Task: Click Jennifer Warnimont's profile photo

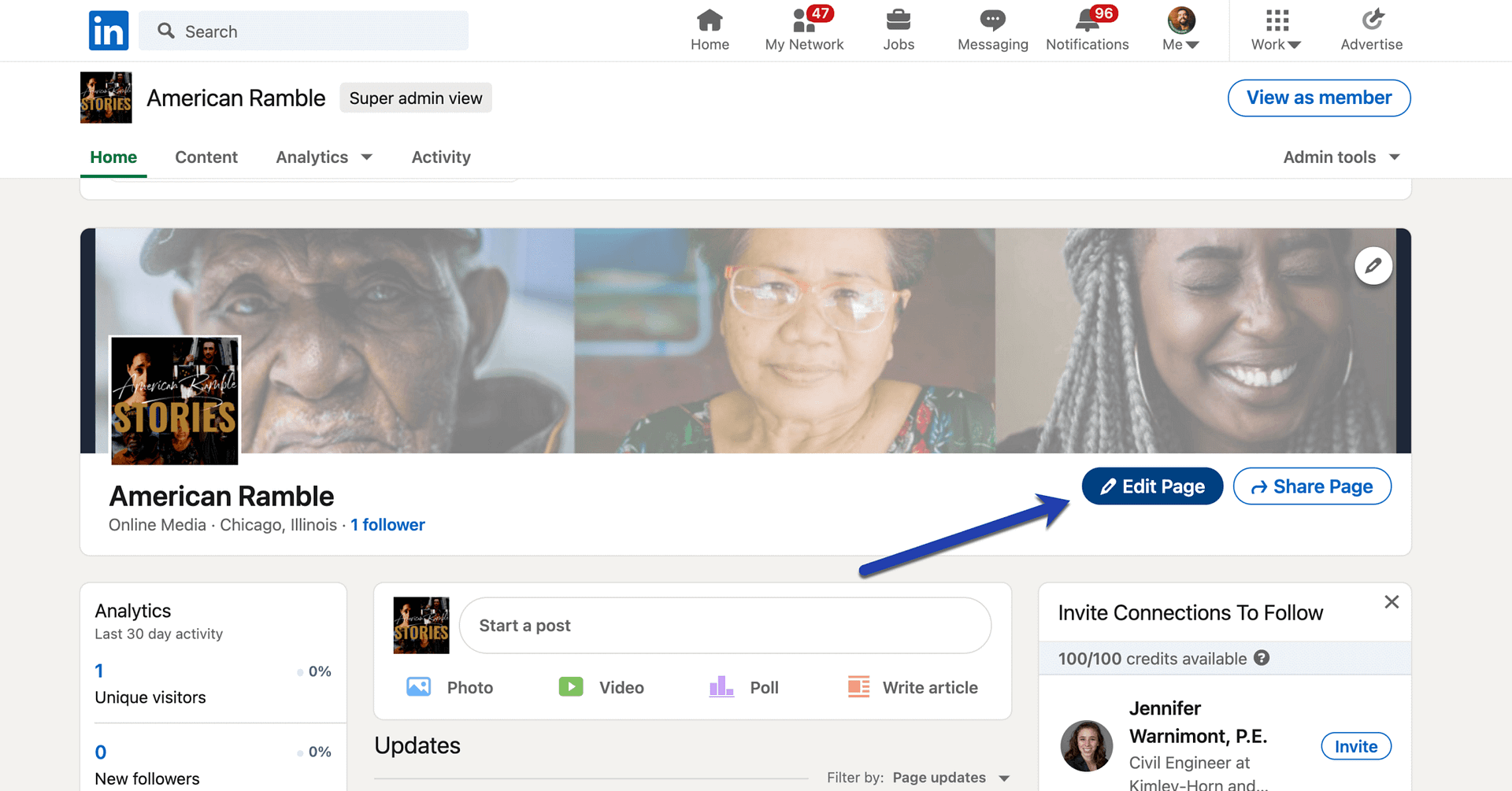Action: coord(1087,746)
